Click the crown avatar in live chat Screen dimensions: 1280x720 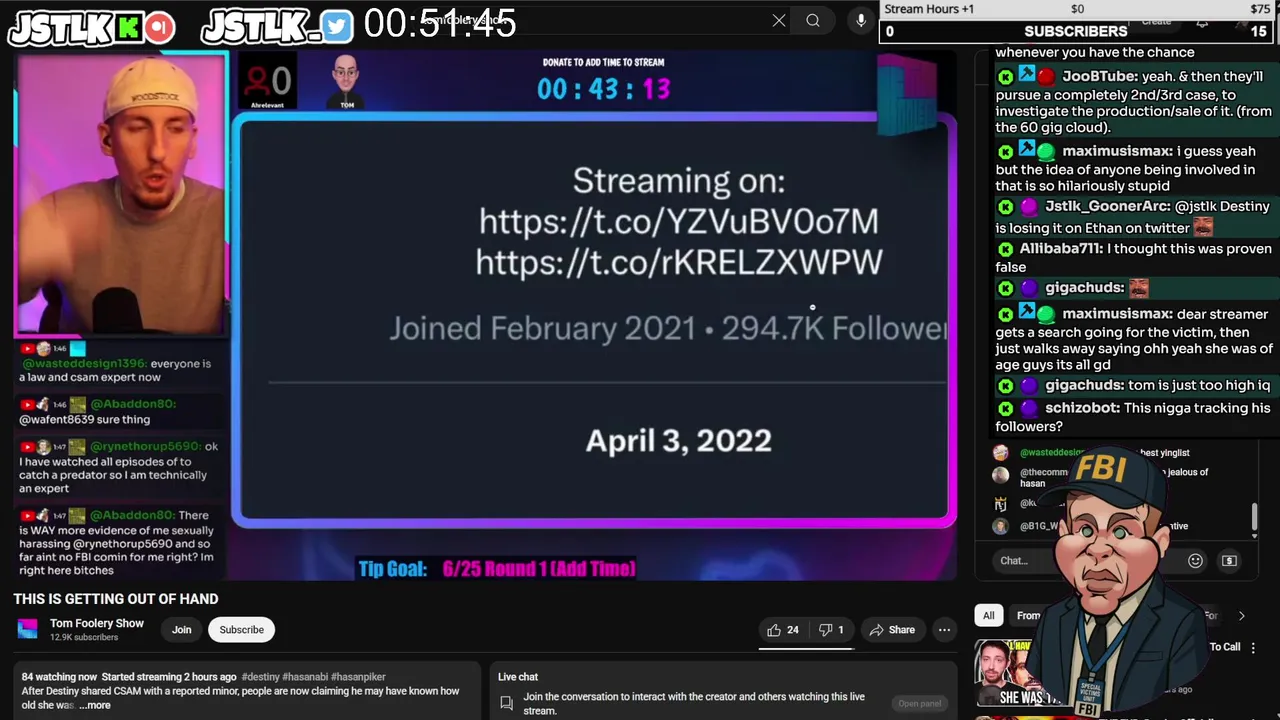1000,504
